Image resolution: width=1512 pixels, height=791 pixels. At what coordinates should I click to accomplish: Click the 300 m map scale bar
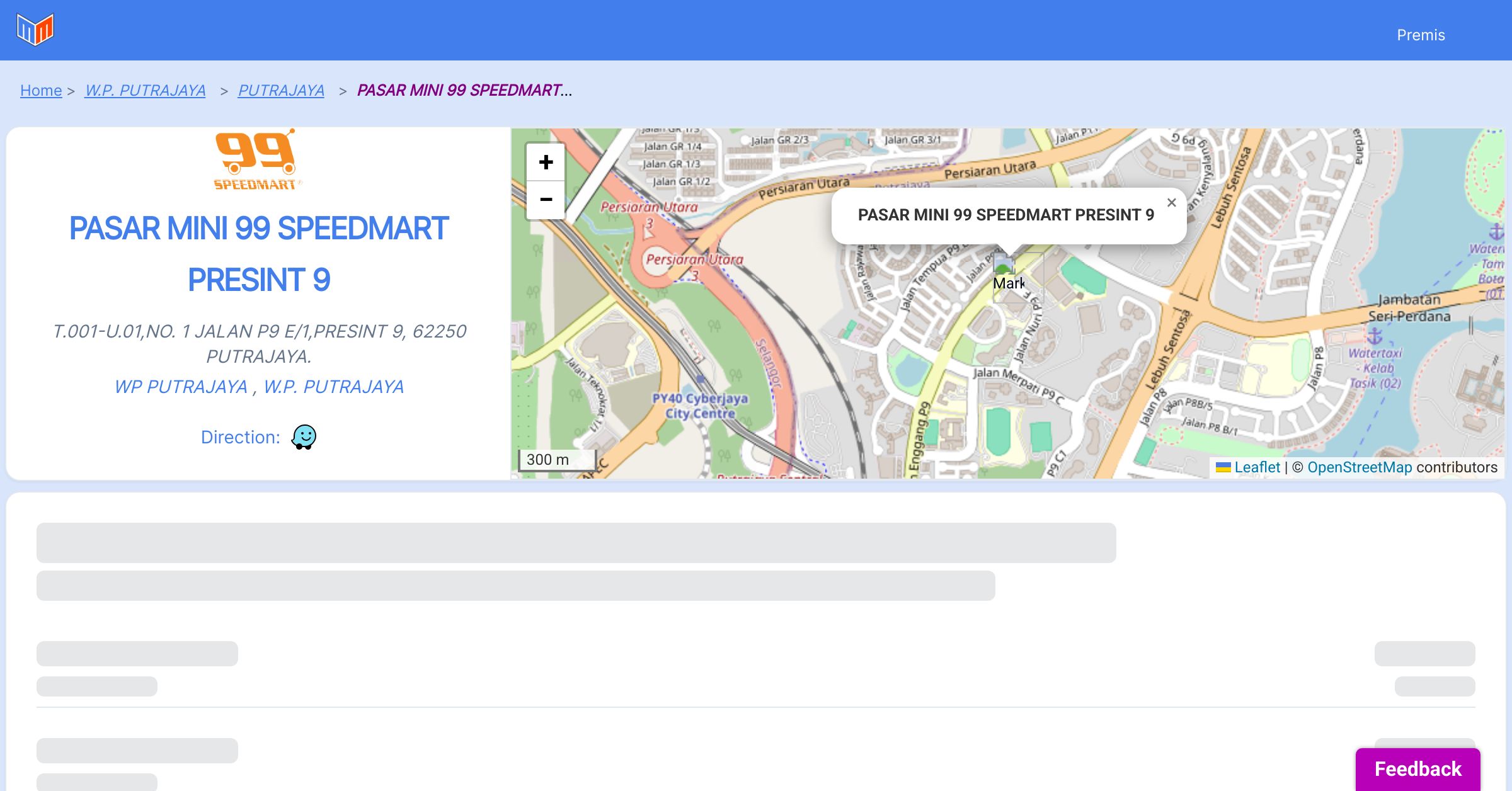coord(557,460)
